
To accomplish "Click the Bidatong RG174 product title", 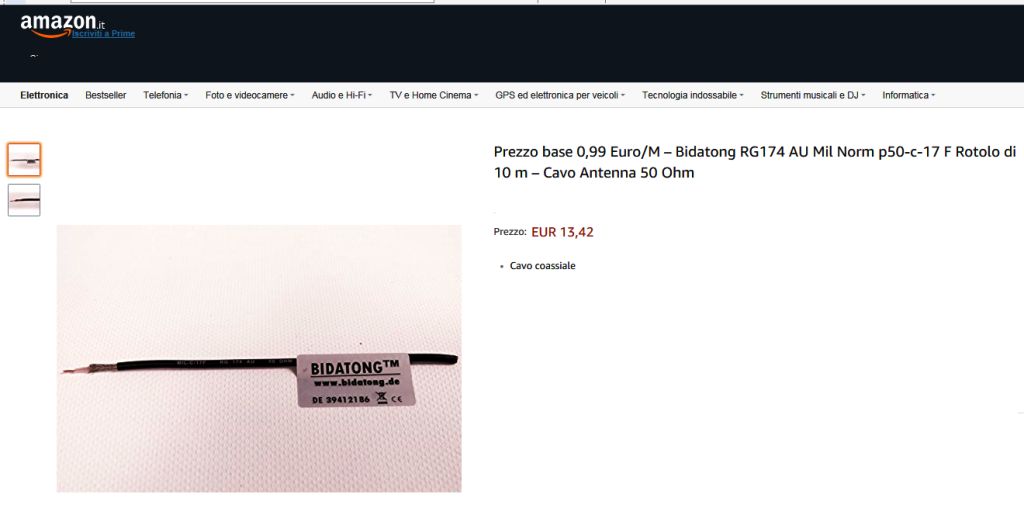I will pos(755,162).
